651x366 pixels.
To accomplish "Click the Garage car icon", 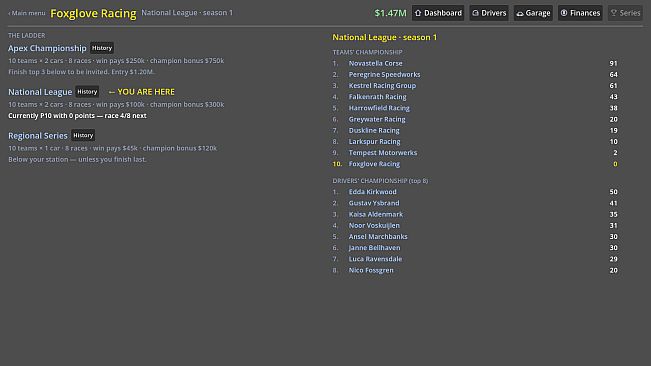I will (519, 13).
